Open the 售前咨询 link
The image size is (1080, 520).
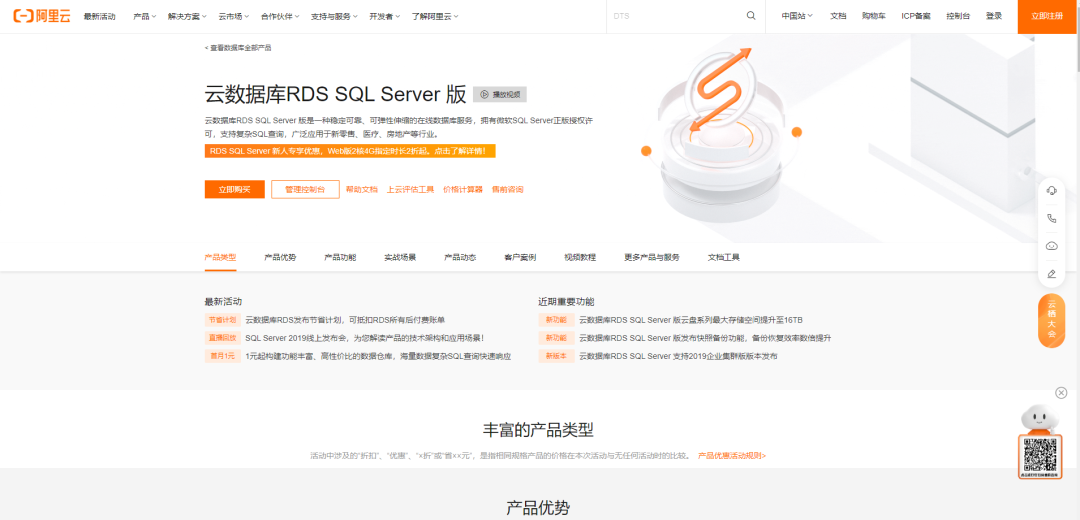[x=508, y=189]
